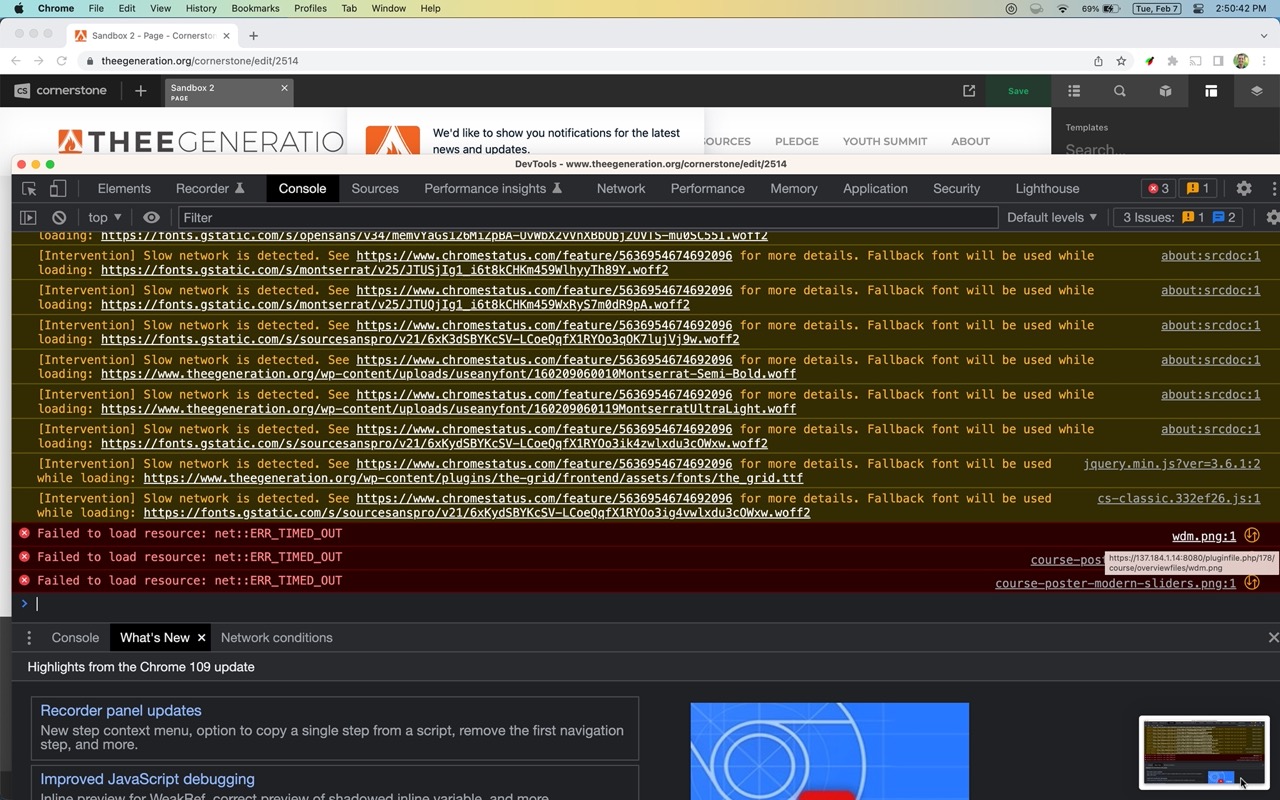Image resolution: width=1280 pixels, height=800 pixels.
Task: Open the Cornerstone outline list icon
Action: click(x=1074, y=91)
